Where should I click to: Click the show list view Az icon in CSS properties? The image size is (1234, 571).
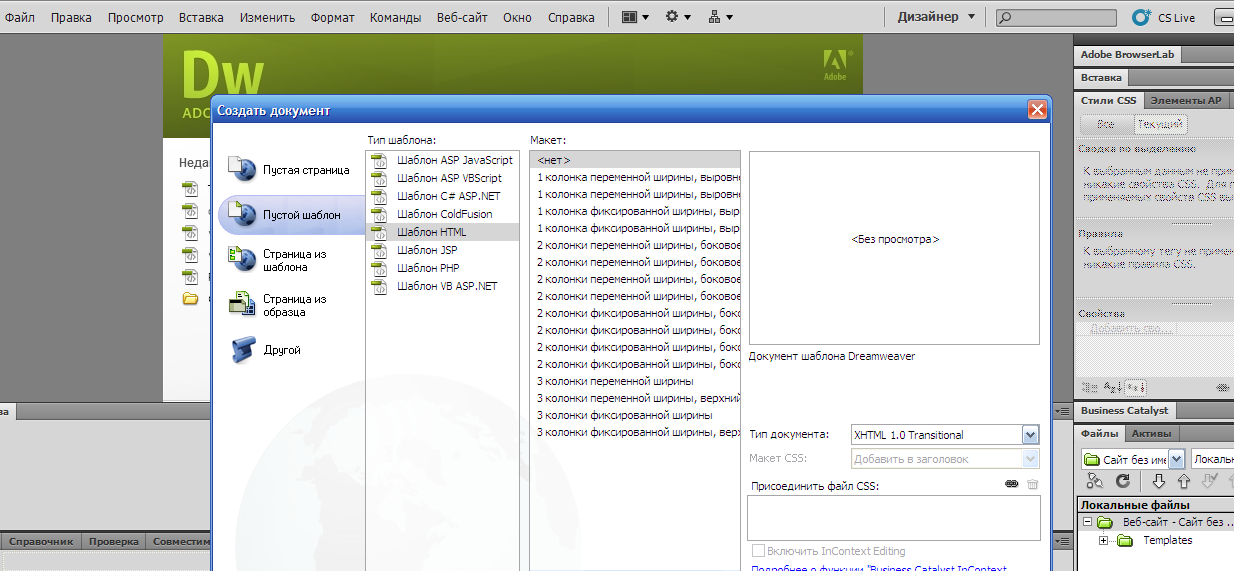(x=1111, y=387)
